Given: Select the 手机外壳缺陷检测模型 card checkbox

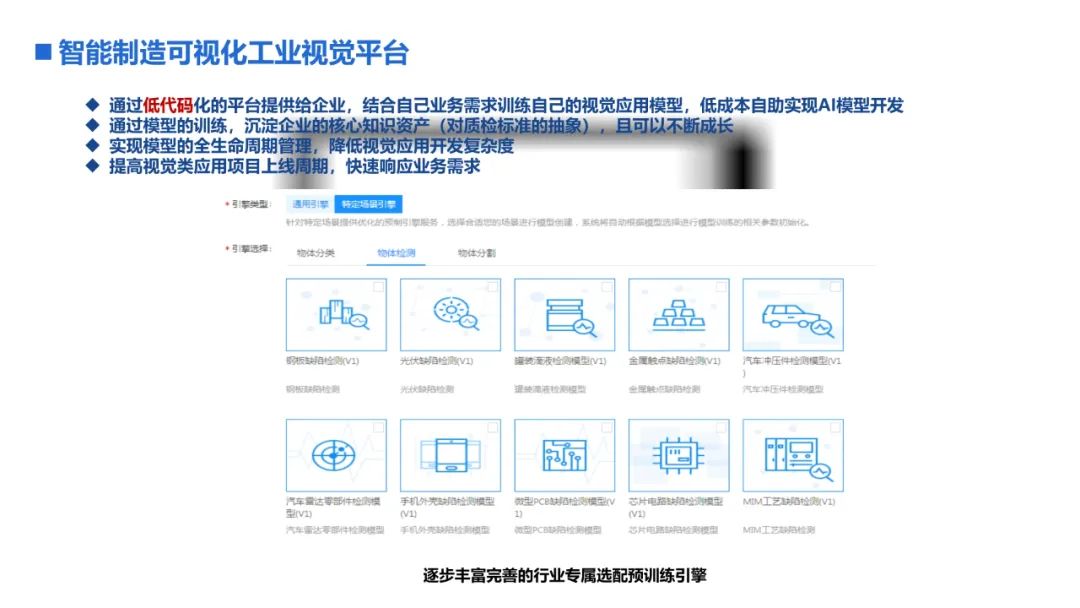Looking at the screenshot, I should [x=492, y=428].
